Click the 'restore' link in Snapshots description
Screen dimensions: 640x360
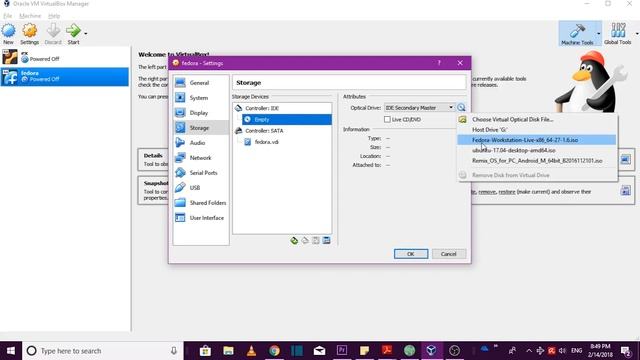tap(507, 192)
